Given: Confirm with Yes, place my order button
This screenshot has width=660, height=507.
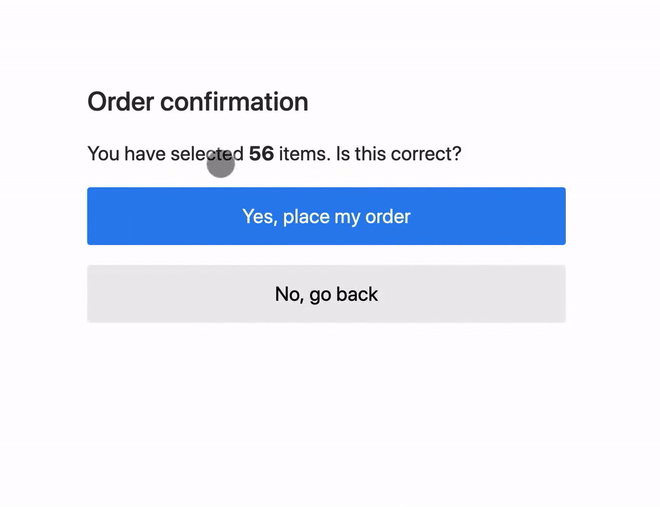Looking at the screenshot, I should [326, 216].
